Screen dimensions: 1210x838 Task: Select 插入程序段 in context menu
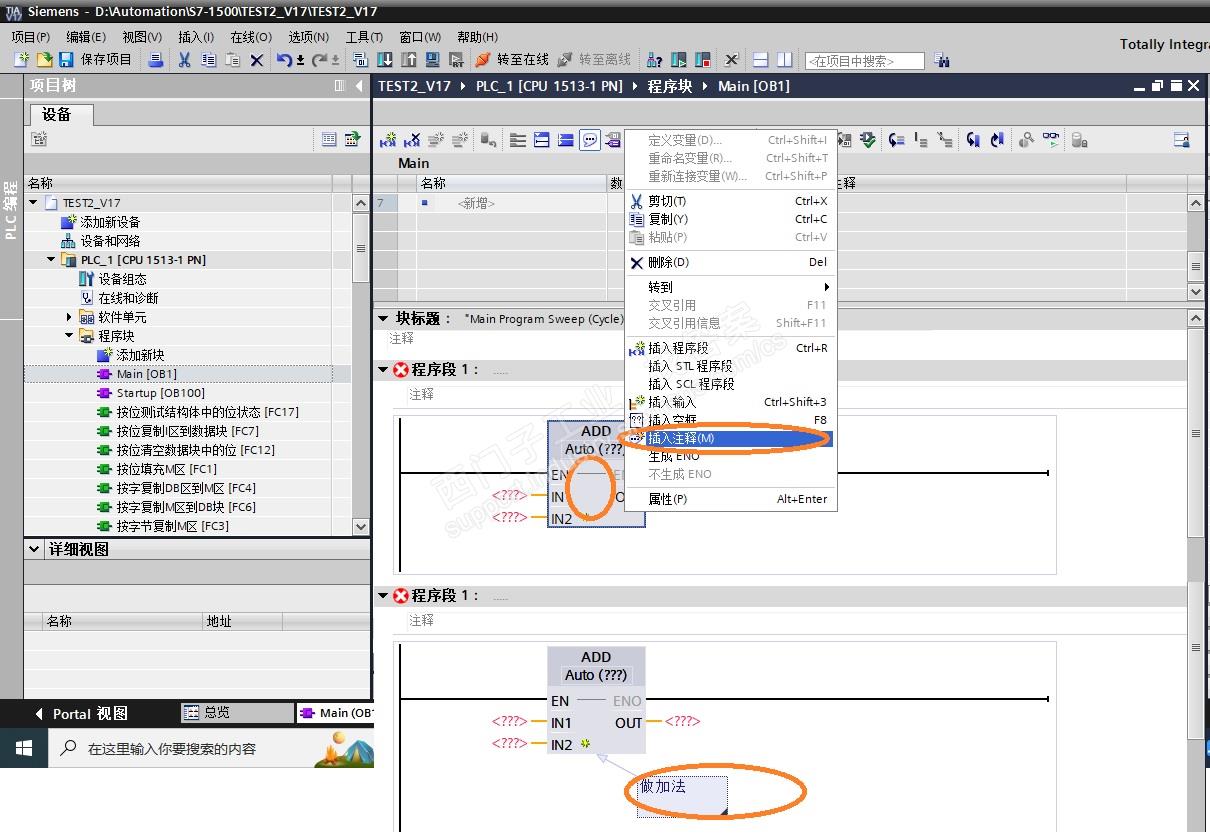(x=730, y=348)
